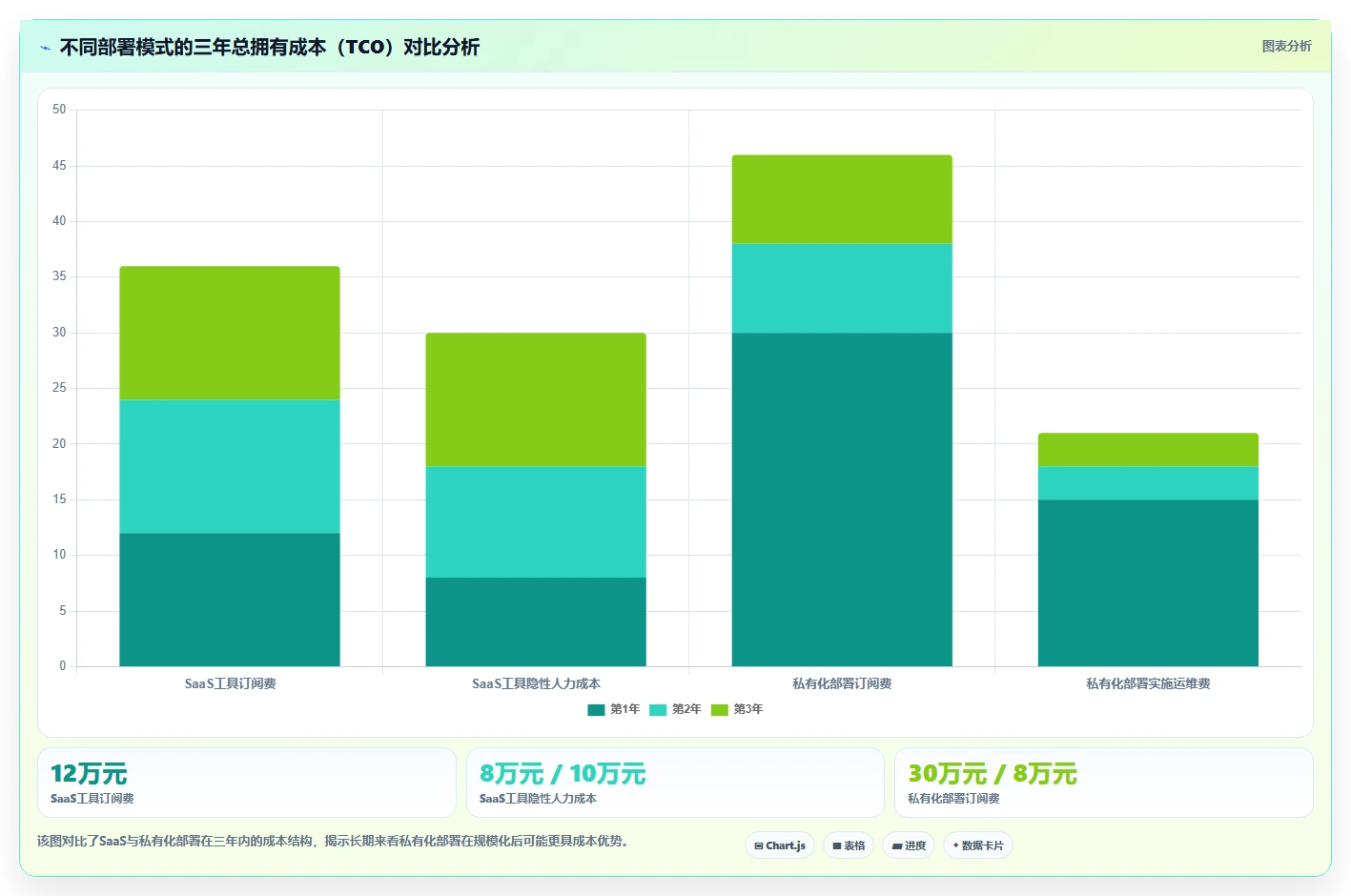This screenshot has height=896, width=1351.
Task: Click the y-axis value 30
Action: 59,333
